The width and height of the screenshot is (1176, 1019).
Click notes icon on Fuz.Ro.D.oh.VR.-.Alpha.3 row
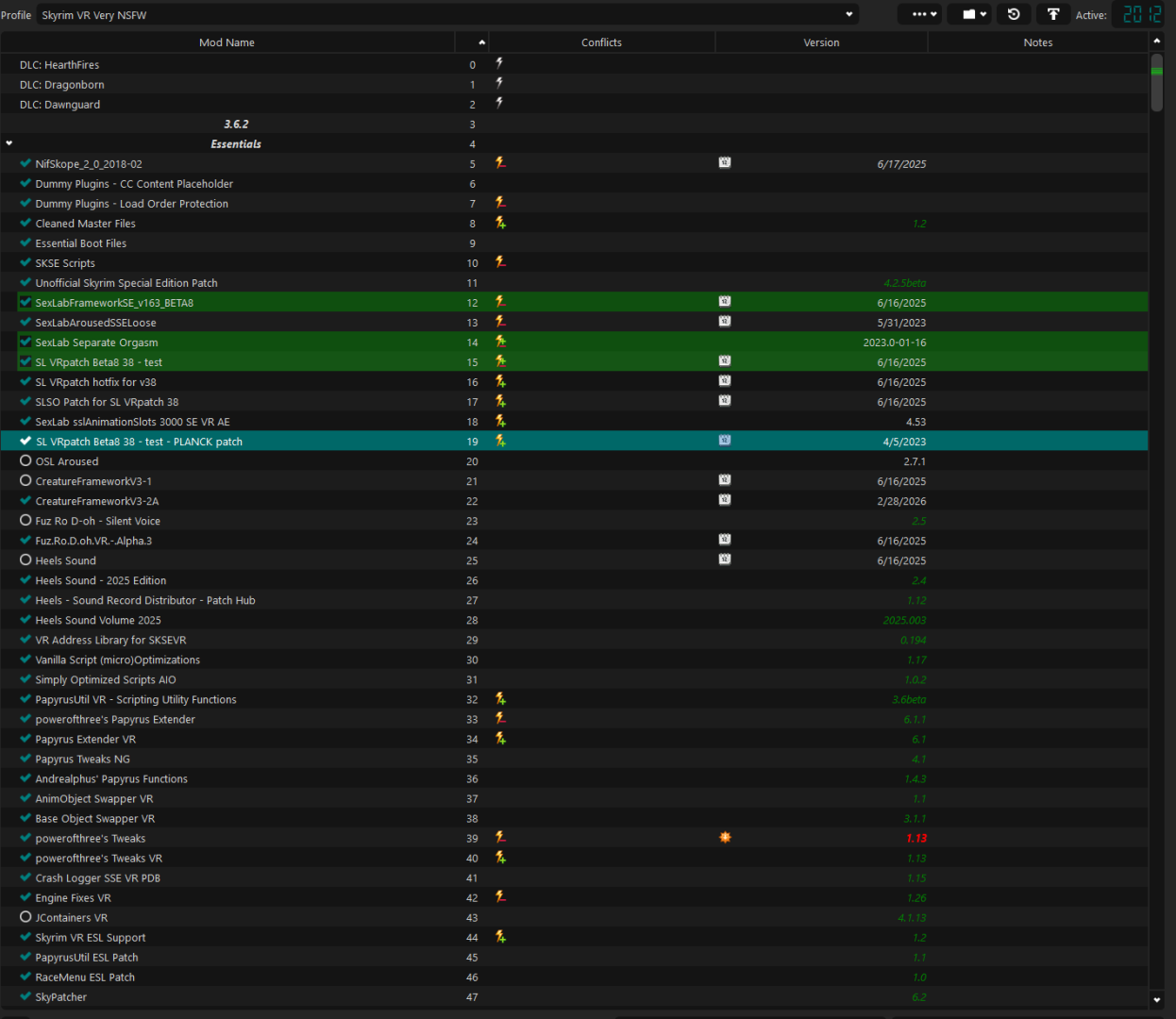pyautogui.click(x=725, y=540)
